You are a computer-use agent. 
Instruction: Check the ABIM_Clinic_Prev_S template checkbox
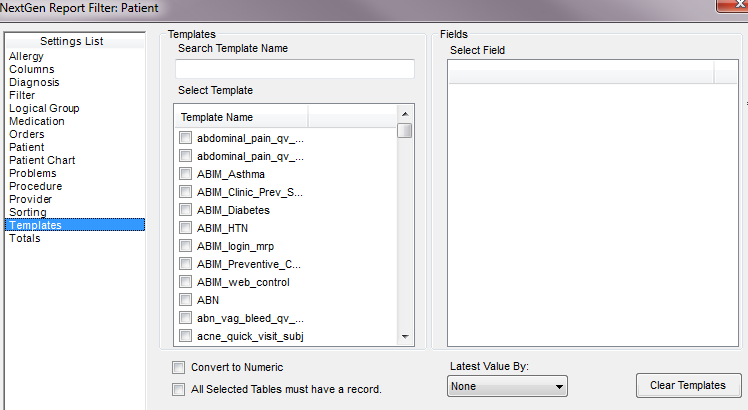pyautogui.click(x=186, y=192)
